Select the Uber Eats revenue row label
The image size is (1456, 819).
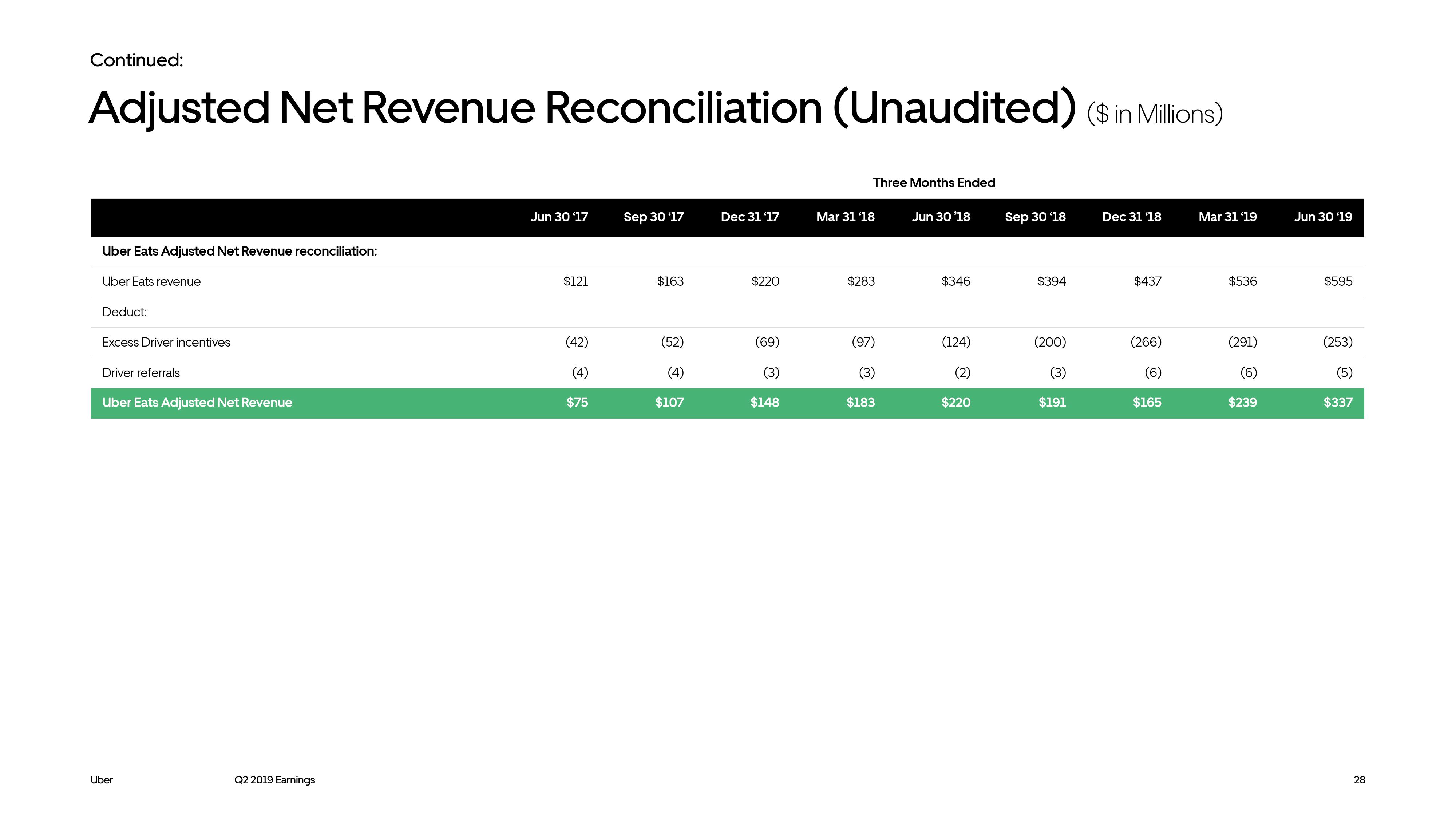click(x=151, y=281)
